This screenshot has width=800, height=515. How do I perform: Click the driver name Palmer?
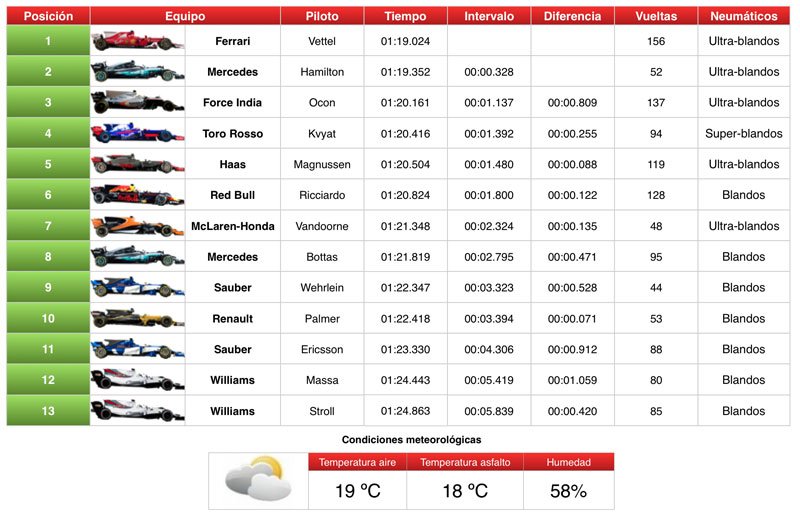click(322, 318)
